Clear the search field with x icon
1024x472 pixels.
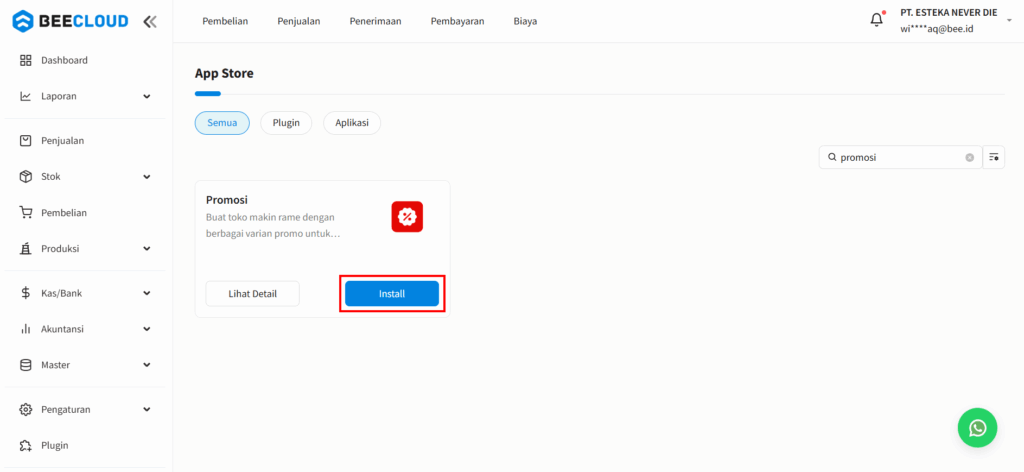pyautogui.click(x=969, y=157)
